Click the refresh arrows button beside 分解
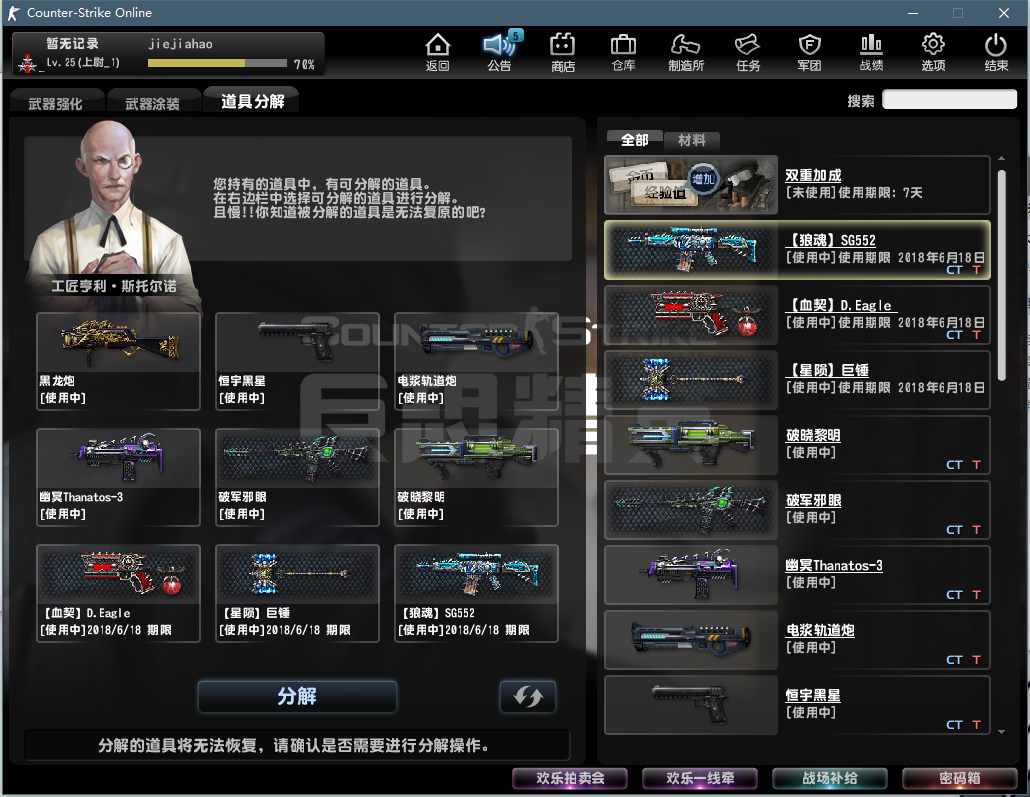This screenshot has height=797, width=1030. click(528, 696)
